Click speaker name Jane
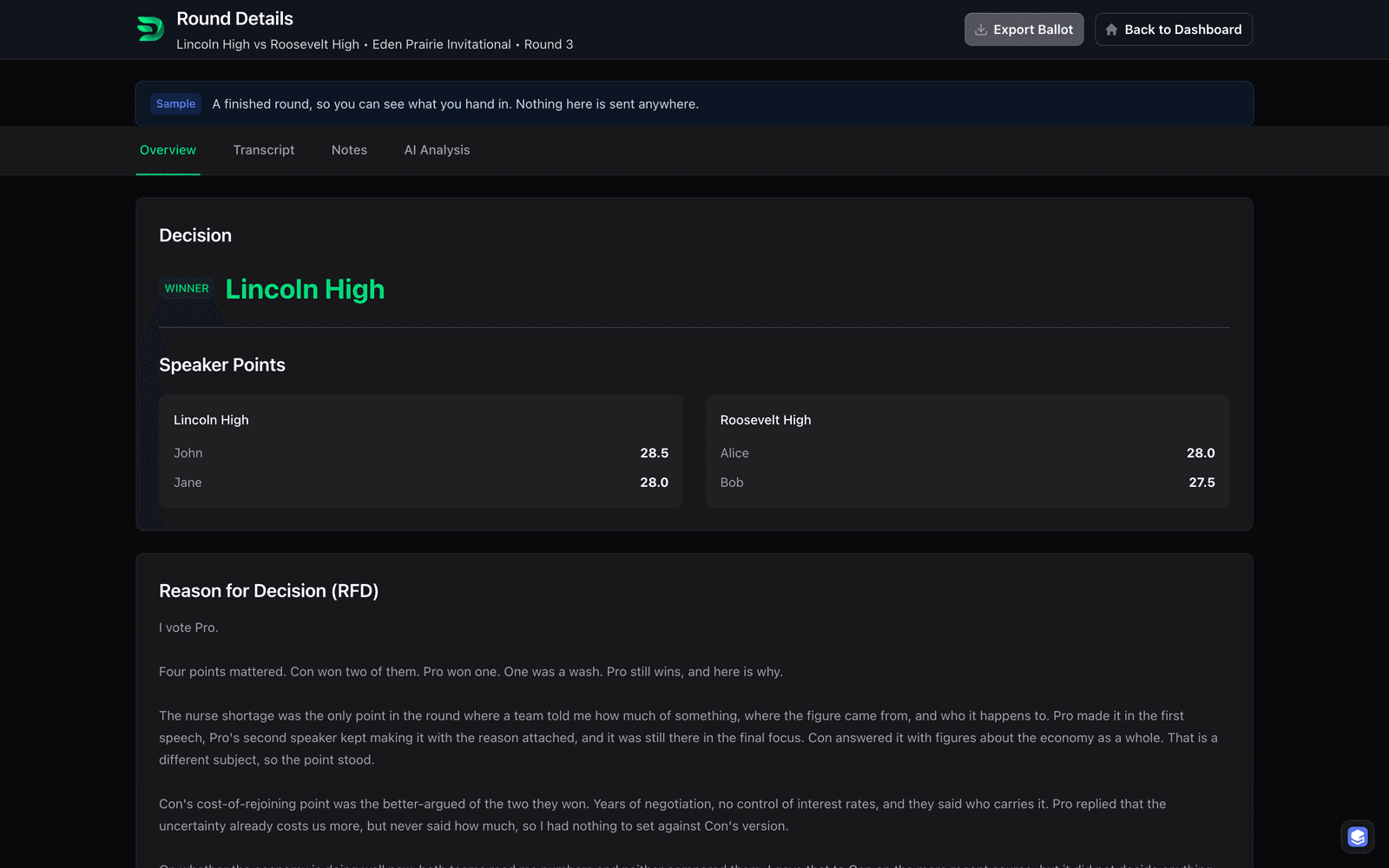The width and height of the screenshot is (1389, 868). tap(188, 483)
